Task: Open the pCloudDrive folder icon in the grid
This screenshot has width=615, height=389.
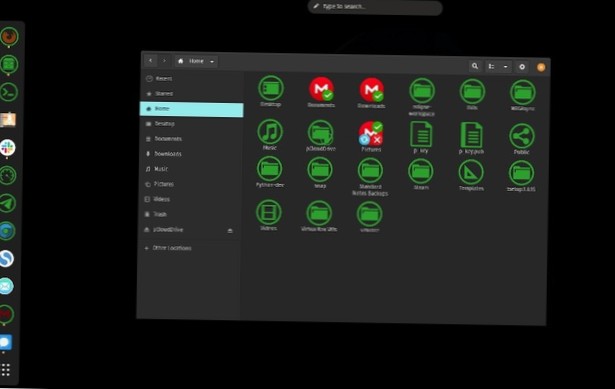Action: (320, 133)
